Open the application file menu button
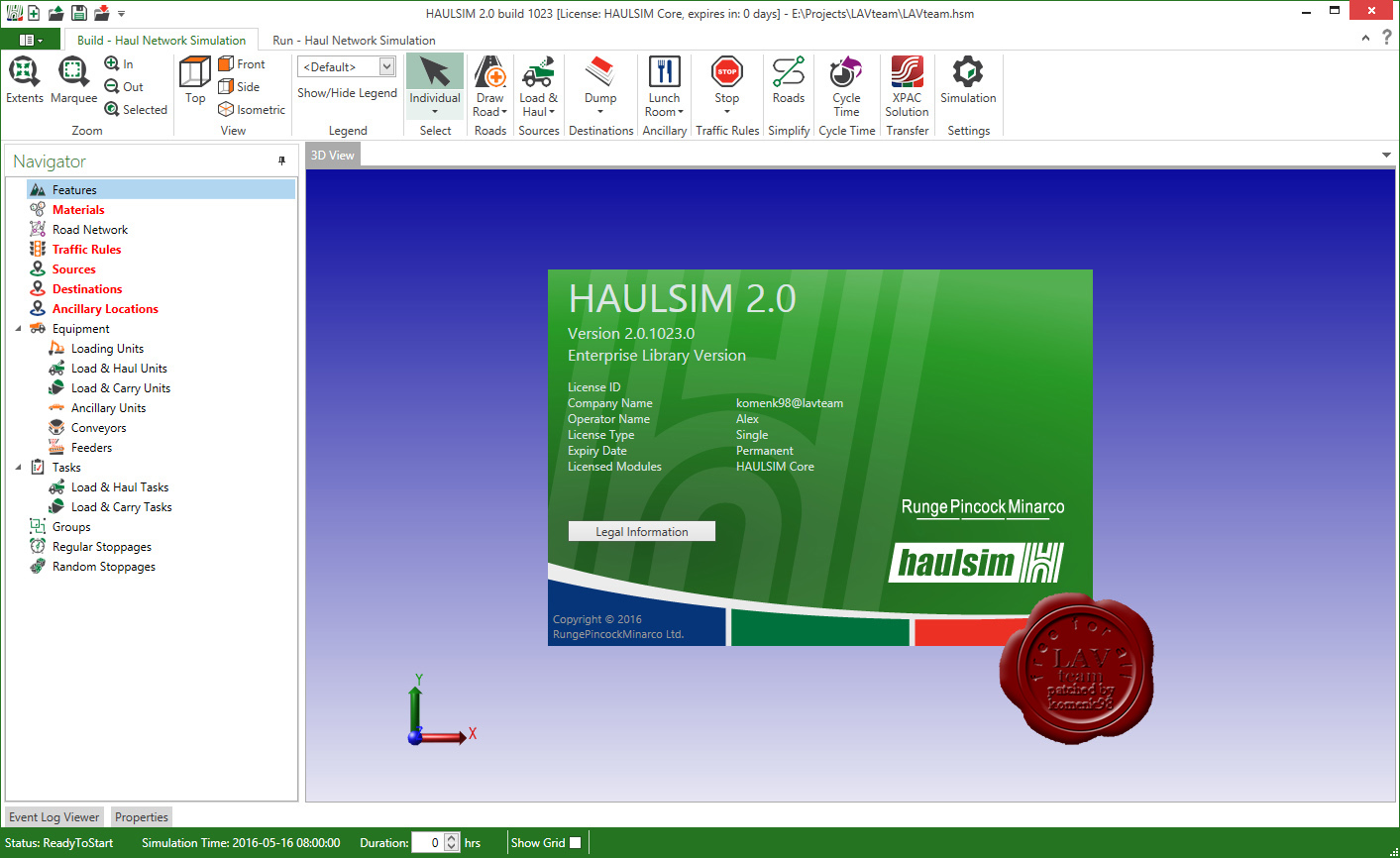1400x858 pixels. point(30,40)
